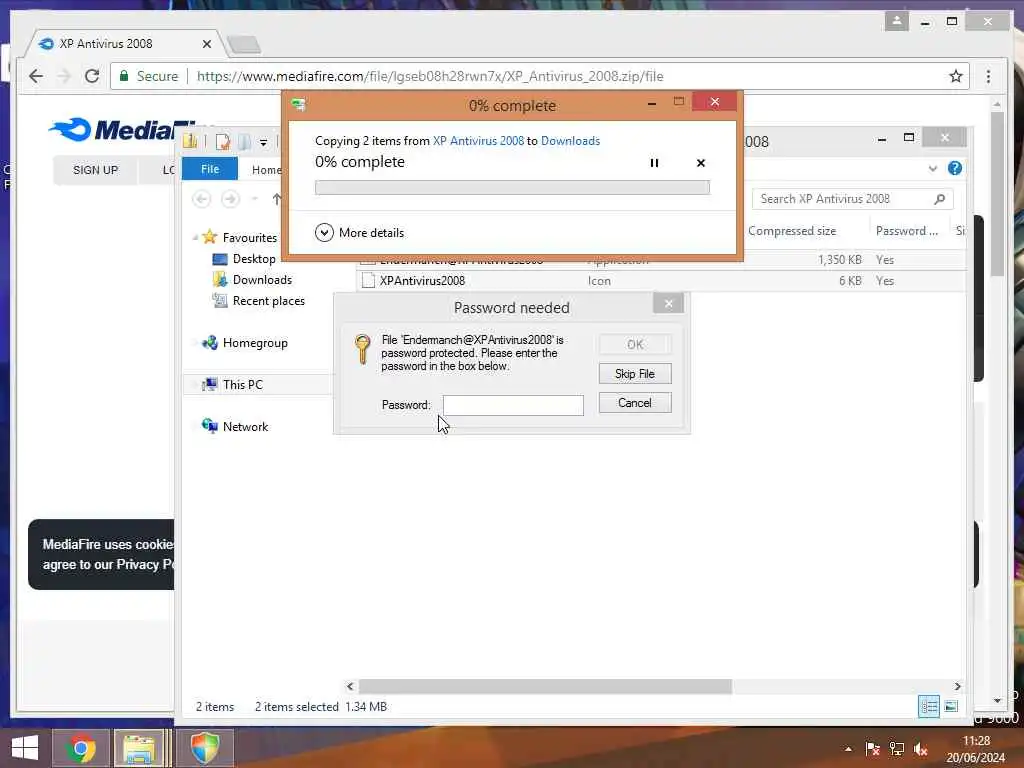Reload the MediaFire page

(x=92, y=76)
